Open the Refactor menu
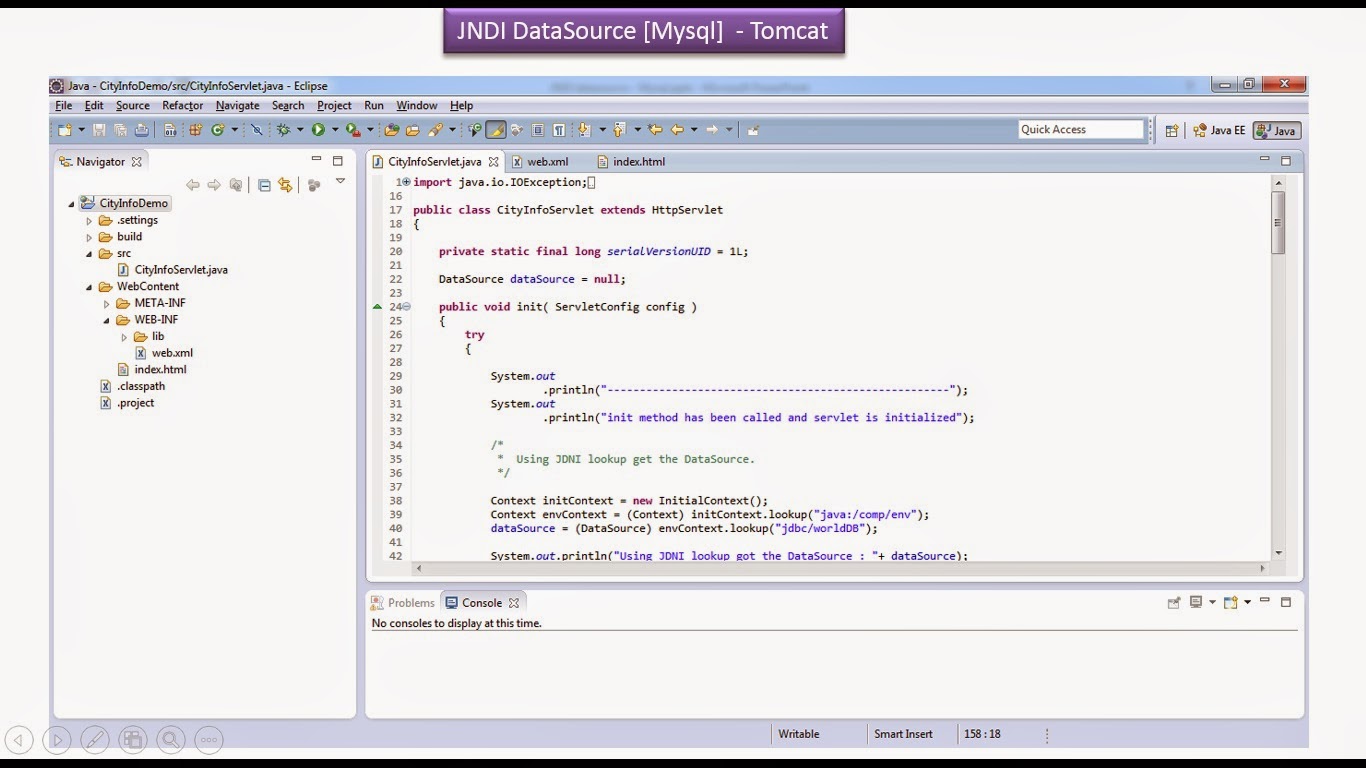 (x=183, y=105)
